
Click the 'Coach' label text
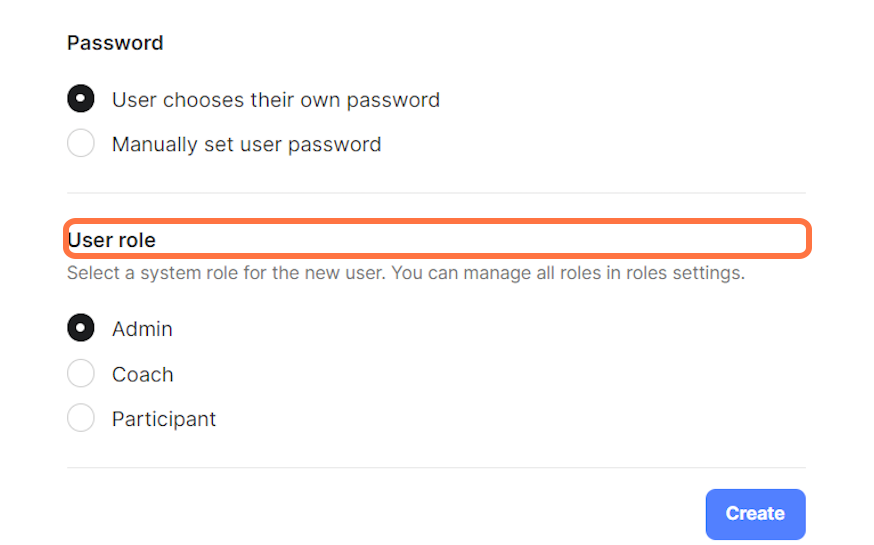pos(142,375)
